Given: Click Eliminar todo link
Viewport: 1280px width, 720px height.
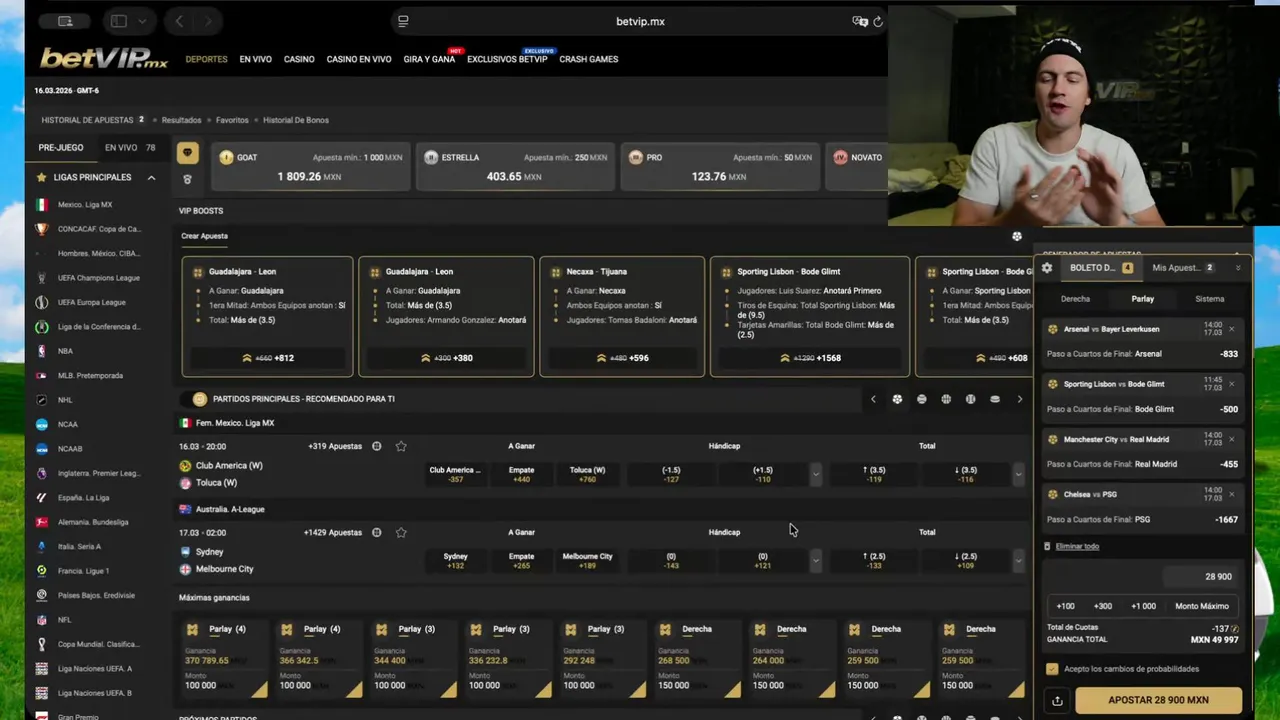Looking at the screenshot, I should (x=1077, y=546).
